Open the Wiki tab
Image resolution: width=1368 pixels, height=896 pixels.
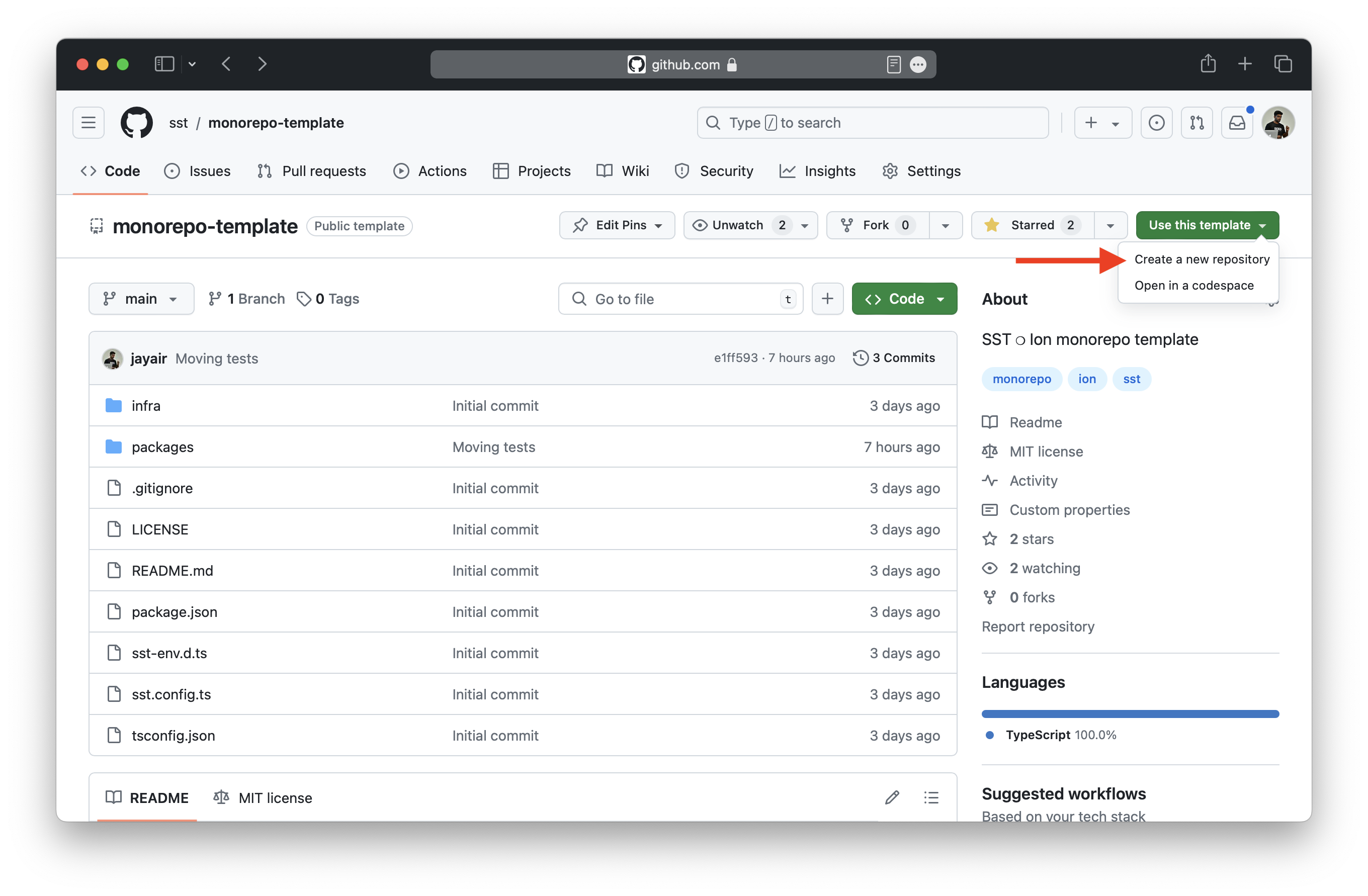[623, 171]
